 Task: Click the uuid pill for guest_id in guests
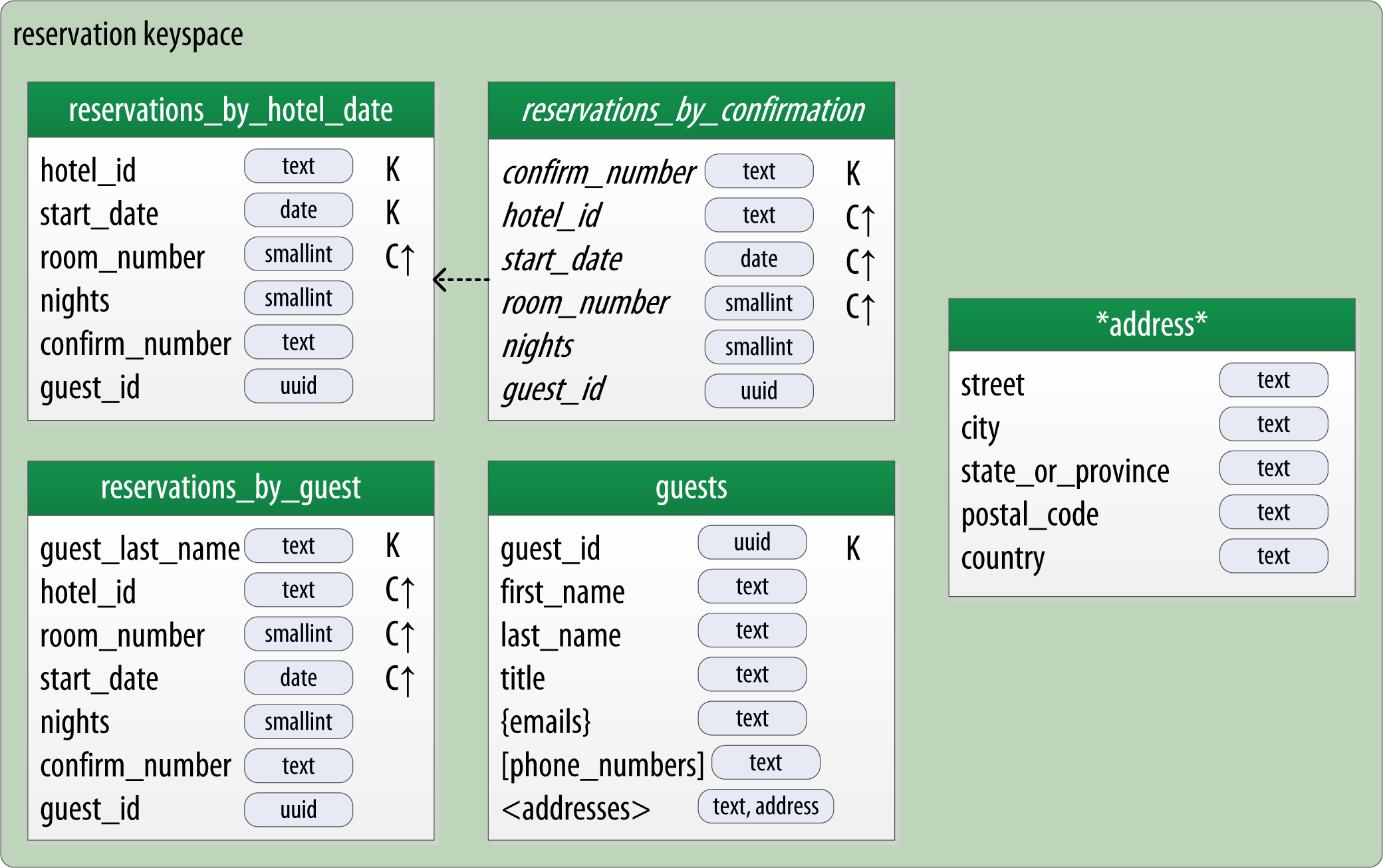[752, 542]
